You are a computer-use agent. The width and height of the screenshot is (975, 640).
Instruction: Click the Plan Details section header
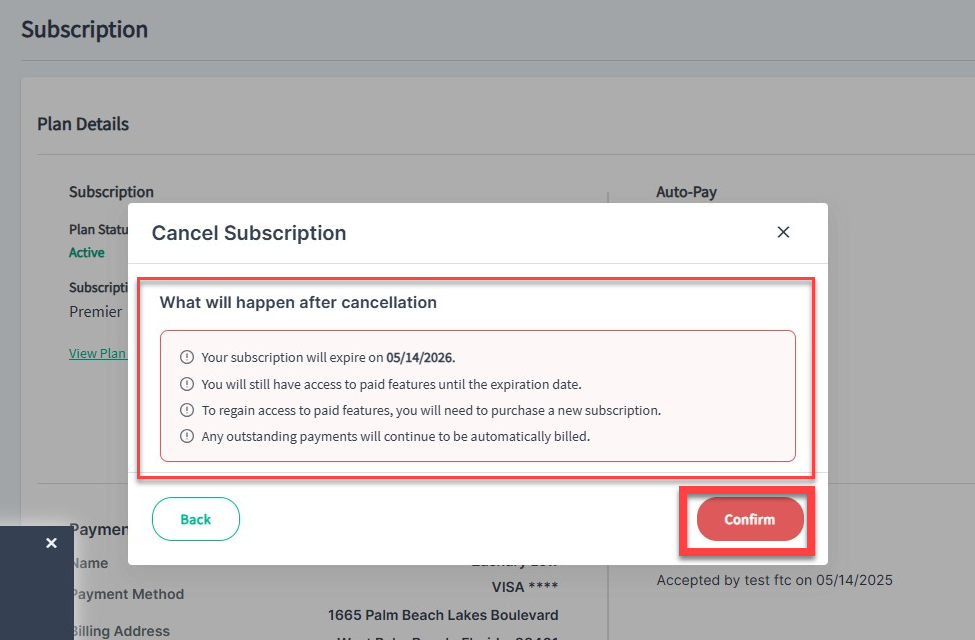(82, 123)
